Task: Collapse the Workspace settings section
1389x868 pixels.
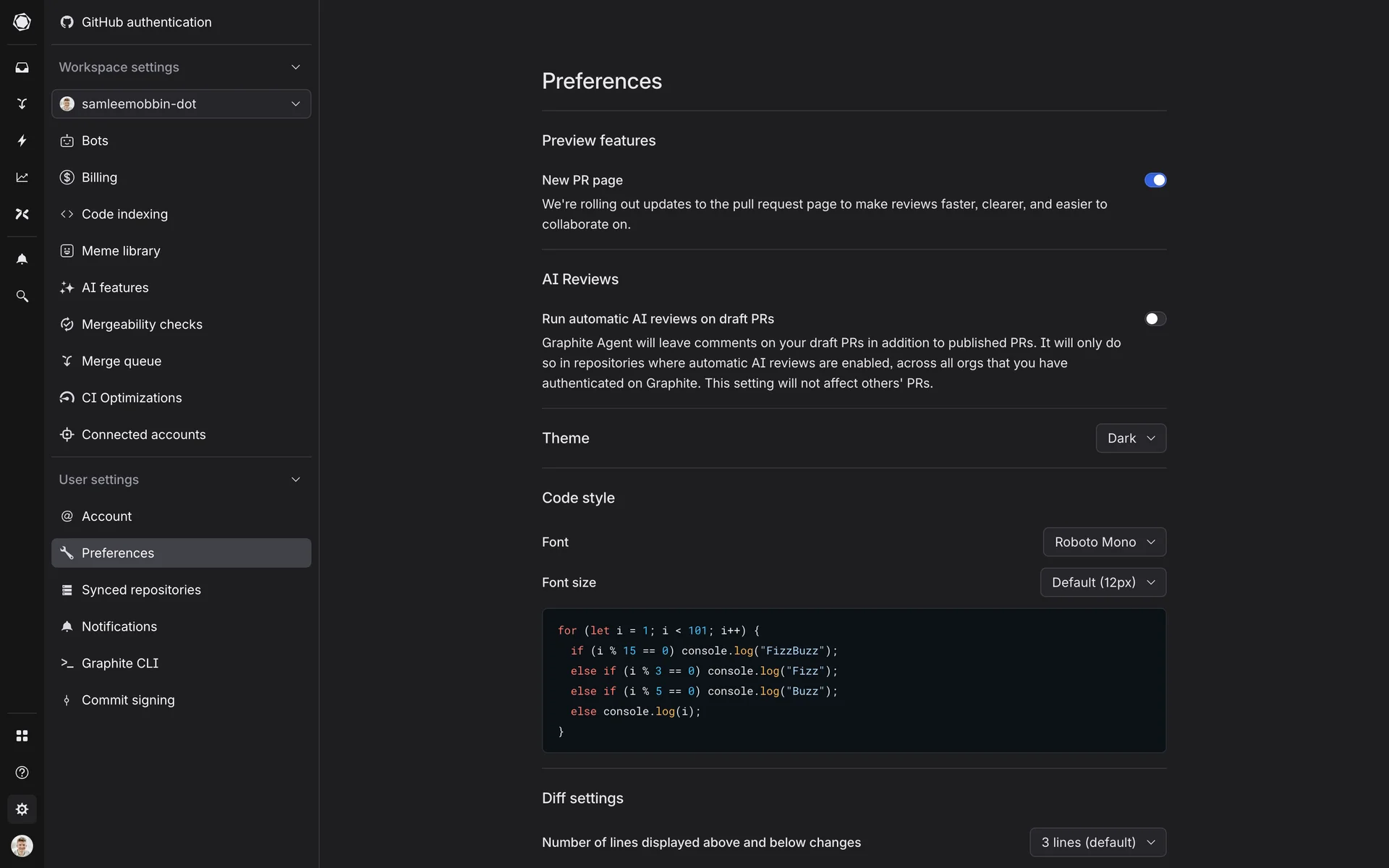Action: 295,67
